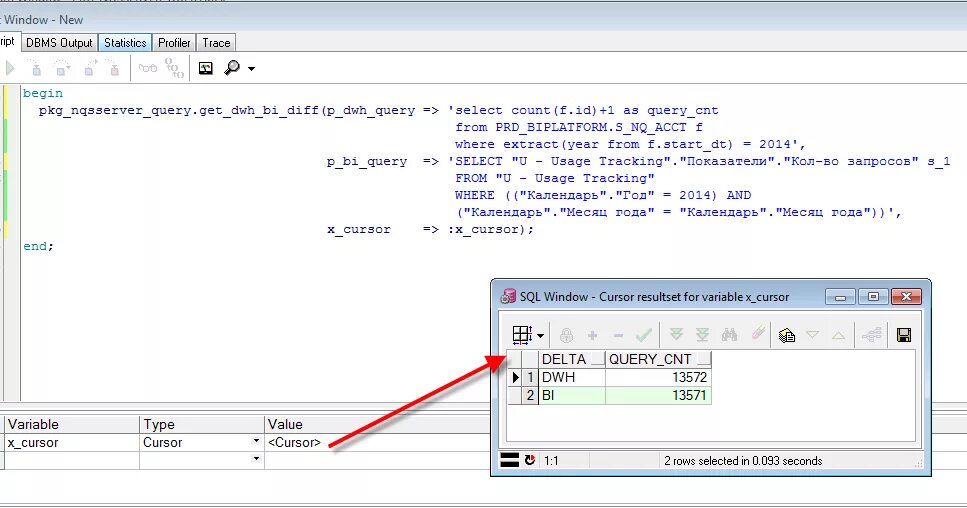The height and width of the screenshot is (508, 967).
Task: Click the magnifier Find icon
Action: click(232, 68)
